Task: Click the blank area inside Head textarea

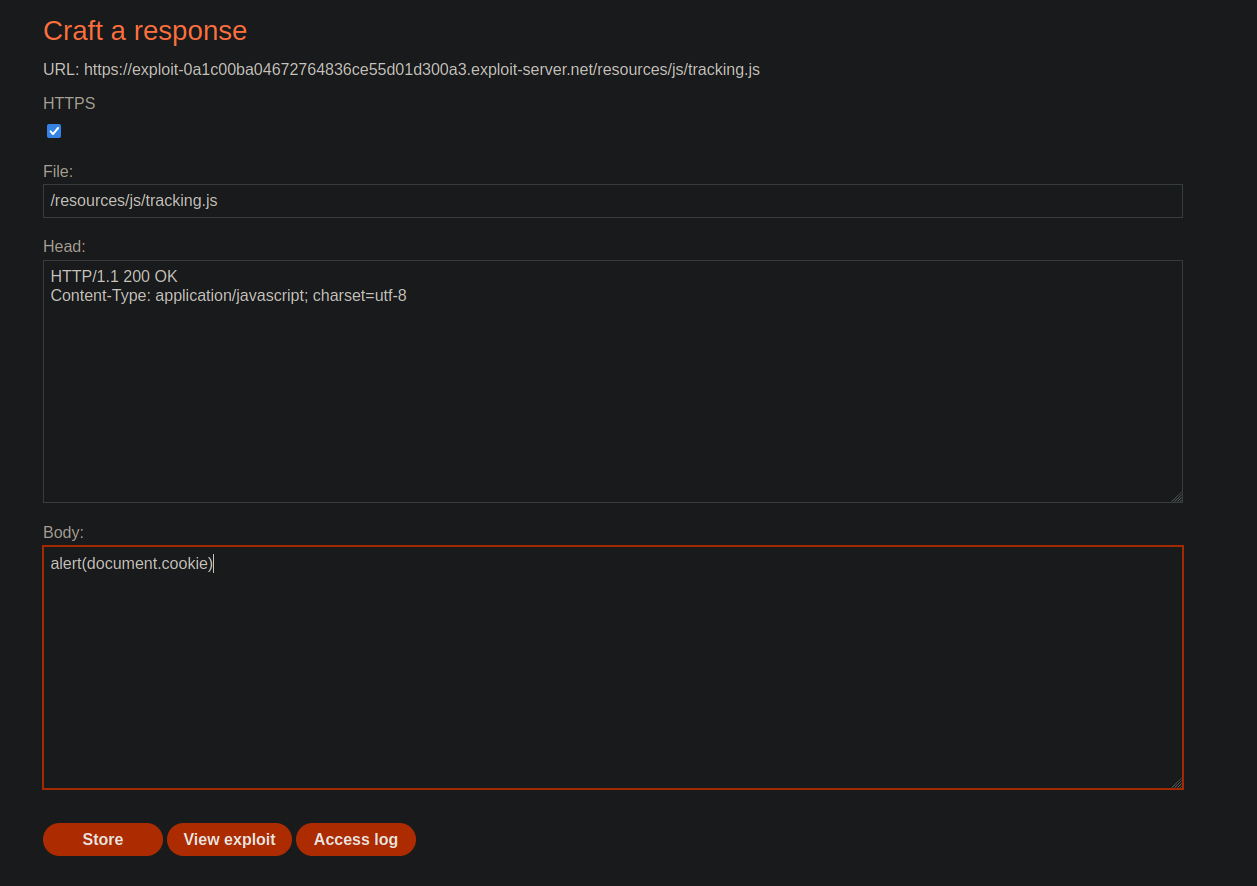Action: tap(612, 410)
